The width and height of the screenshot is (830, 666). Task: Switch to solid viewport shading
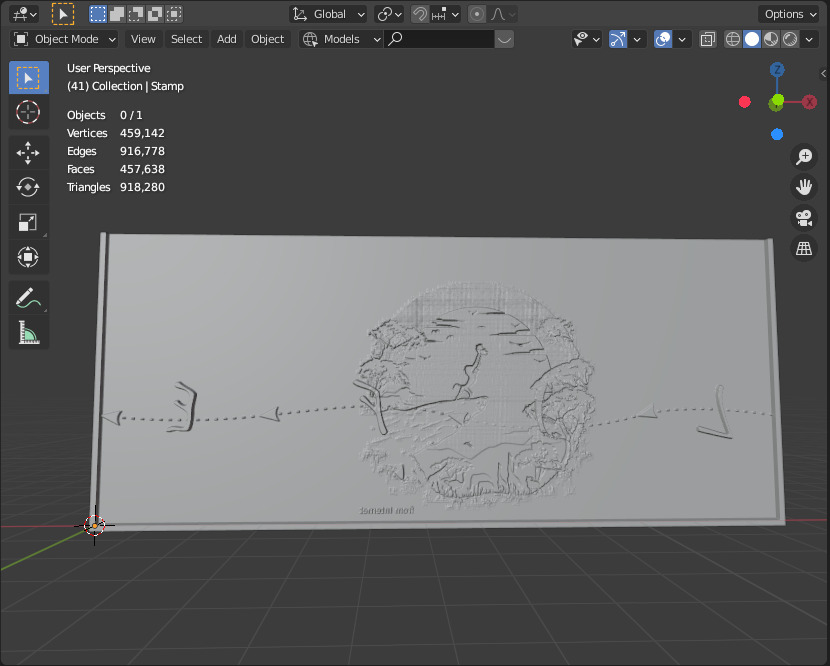click(752, 39)
